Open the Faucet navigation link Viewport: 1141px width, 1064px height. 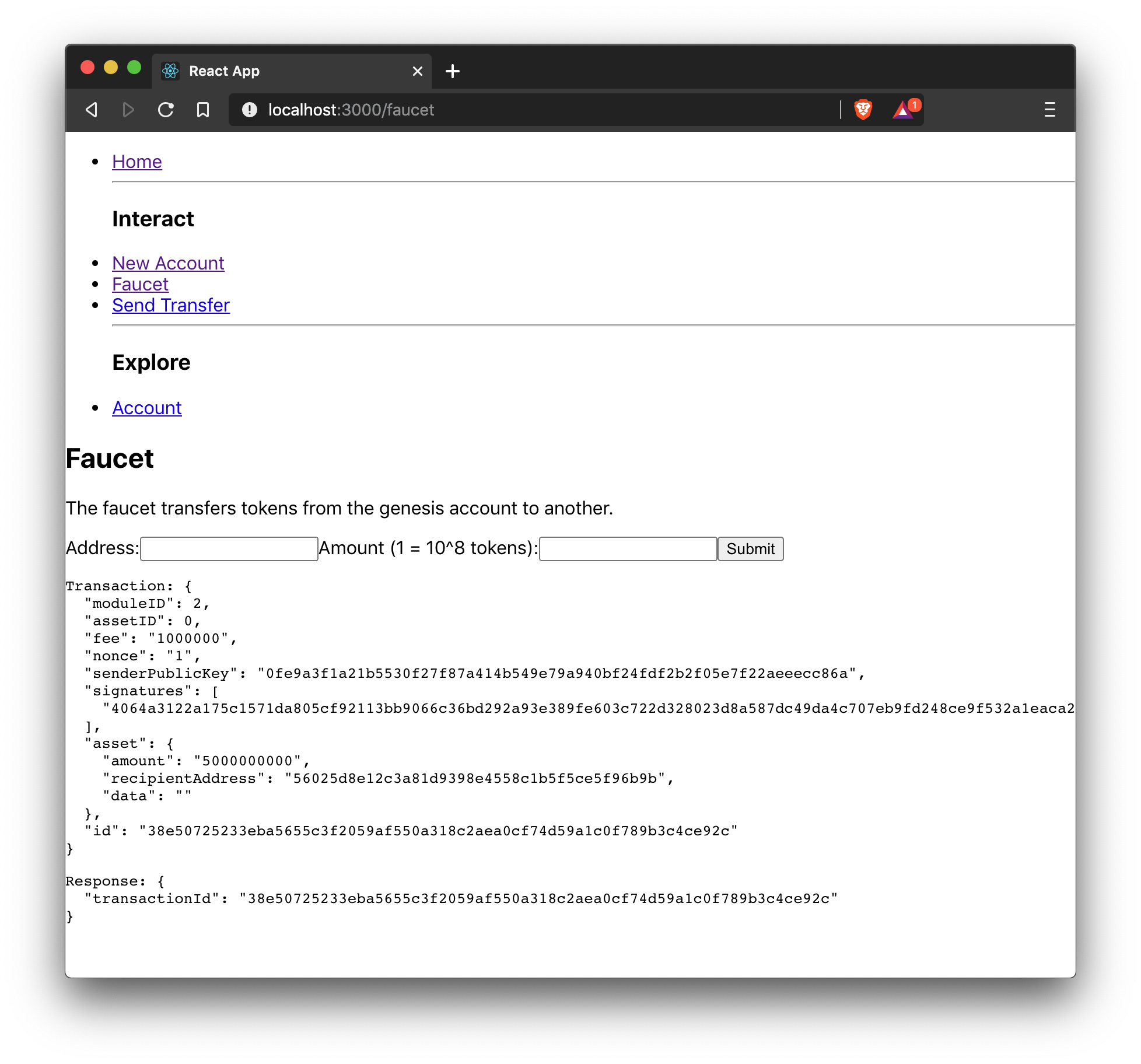[140, 284]
